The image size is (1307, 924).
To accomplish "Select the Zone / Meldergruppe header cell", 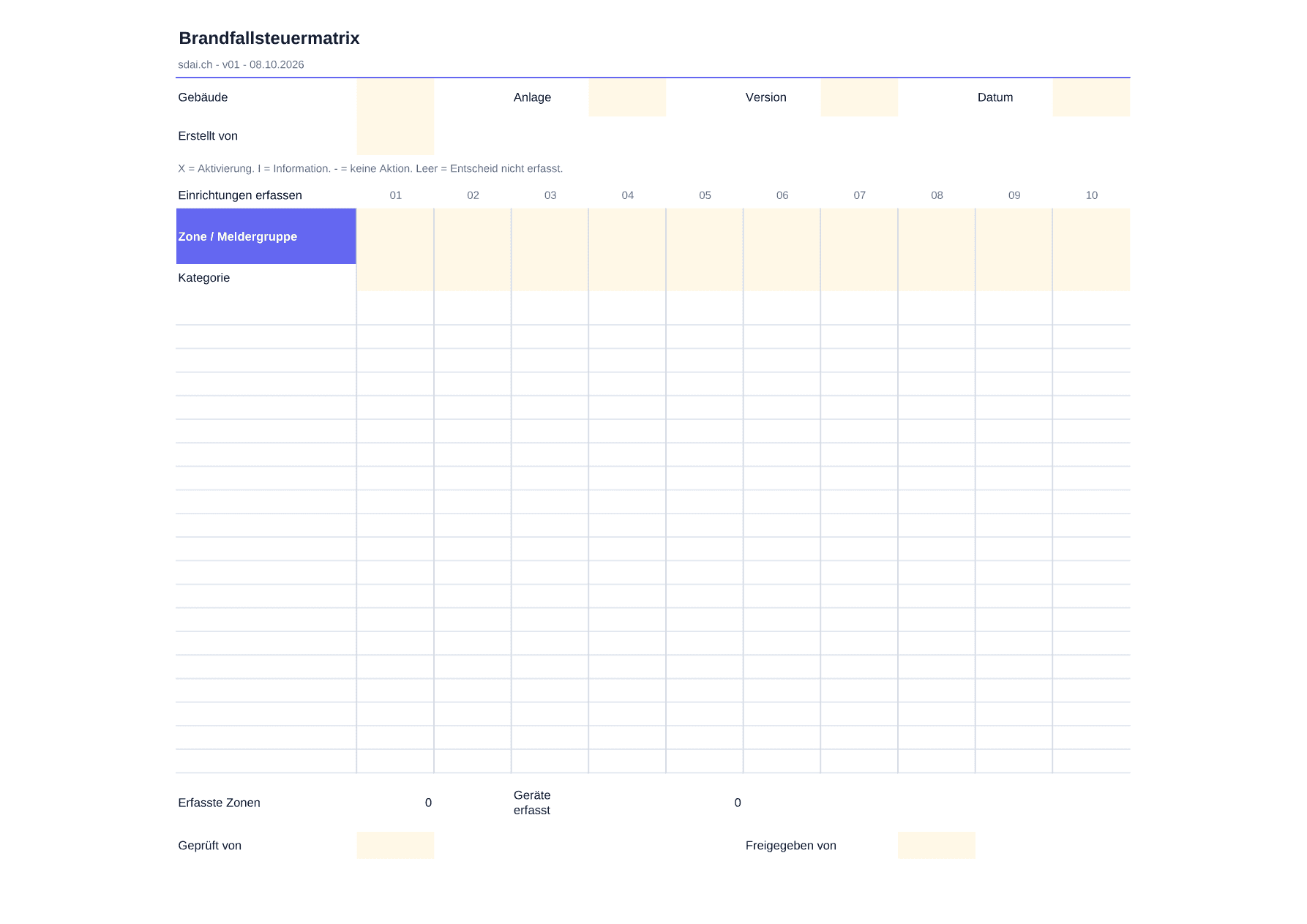I will tap(266, 236).
